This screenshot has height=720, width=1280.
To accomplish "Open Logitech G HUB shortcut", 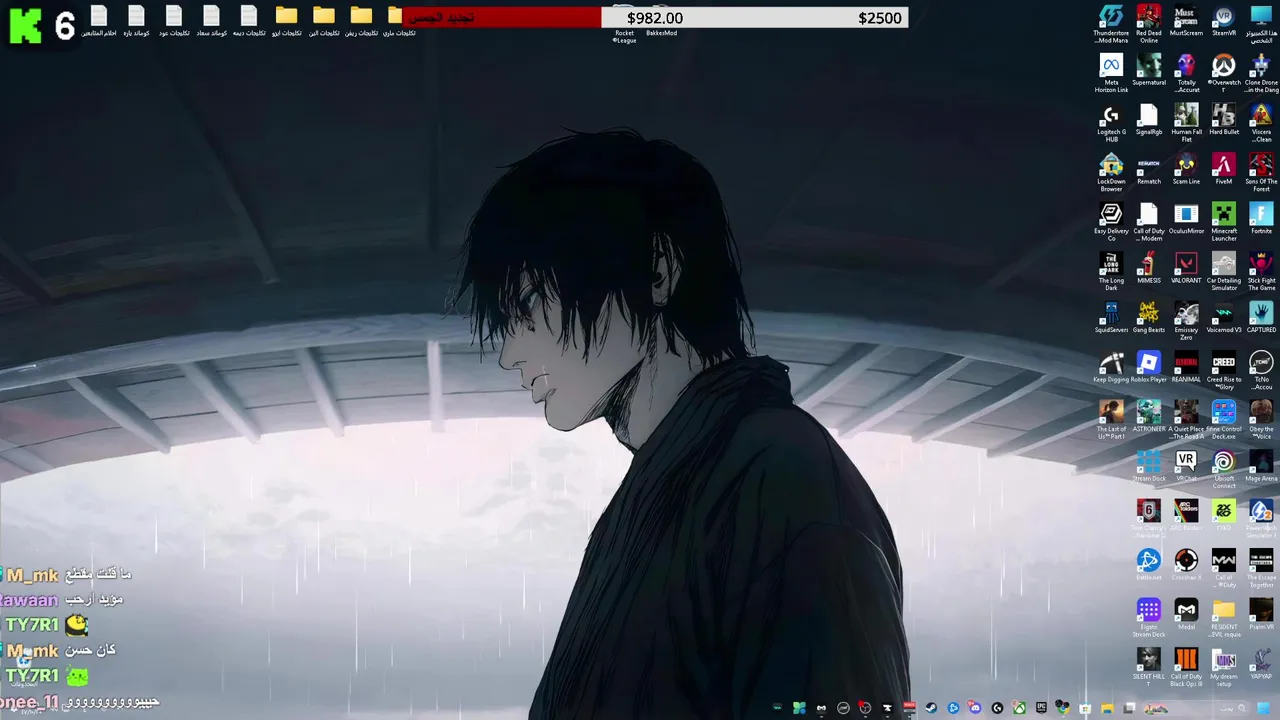I will pyautogui.click(x=1111, y=123).
